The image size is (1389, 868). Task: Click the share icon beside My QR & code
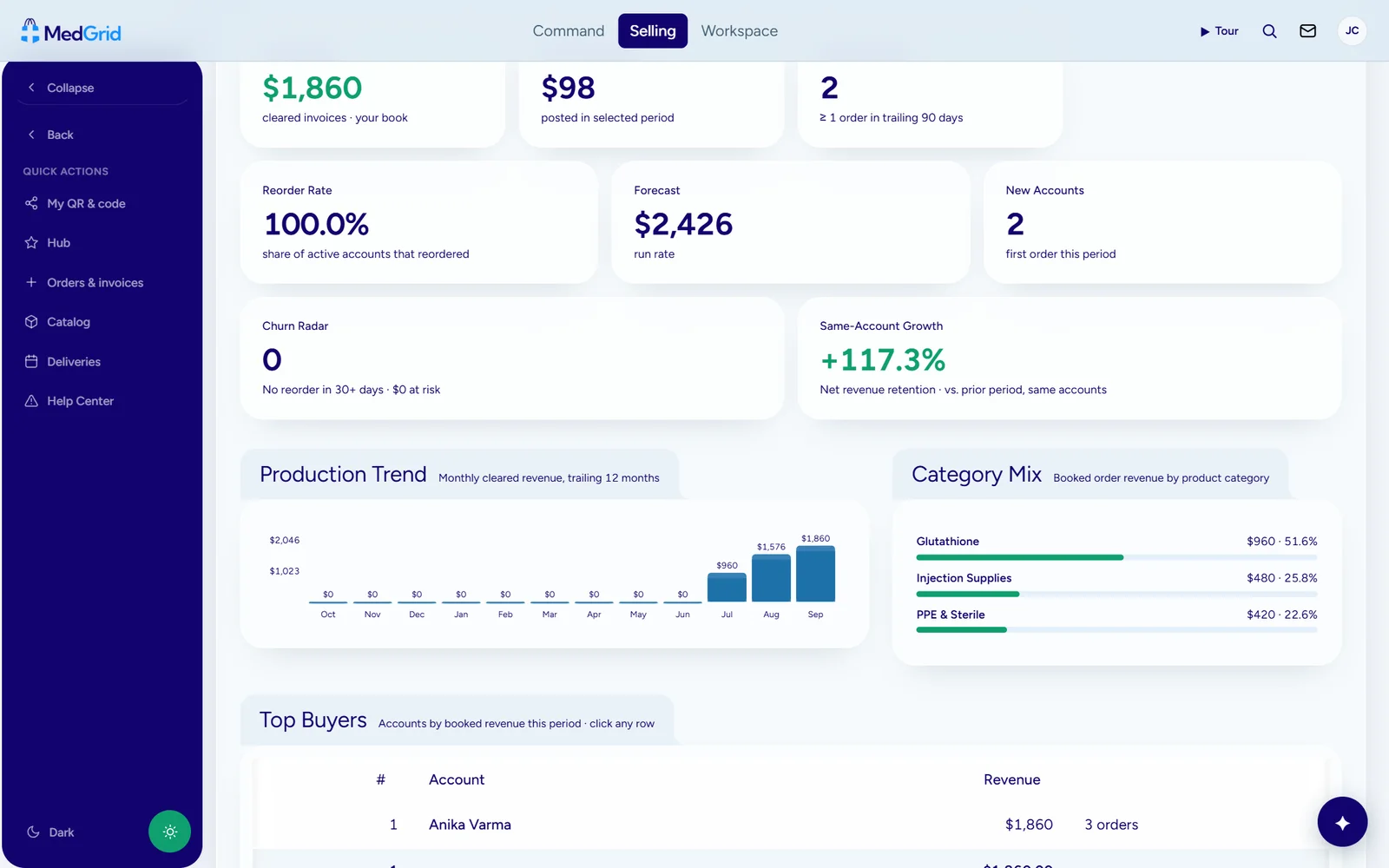click(31, 203)
